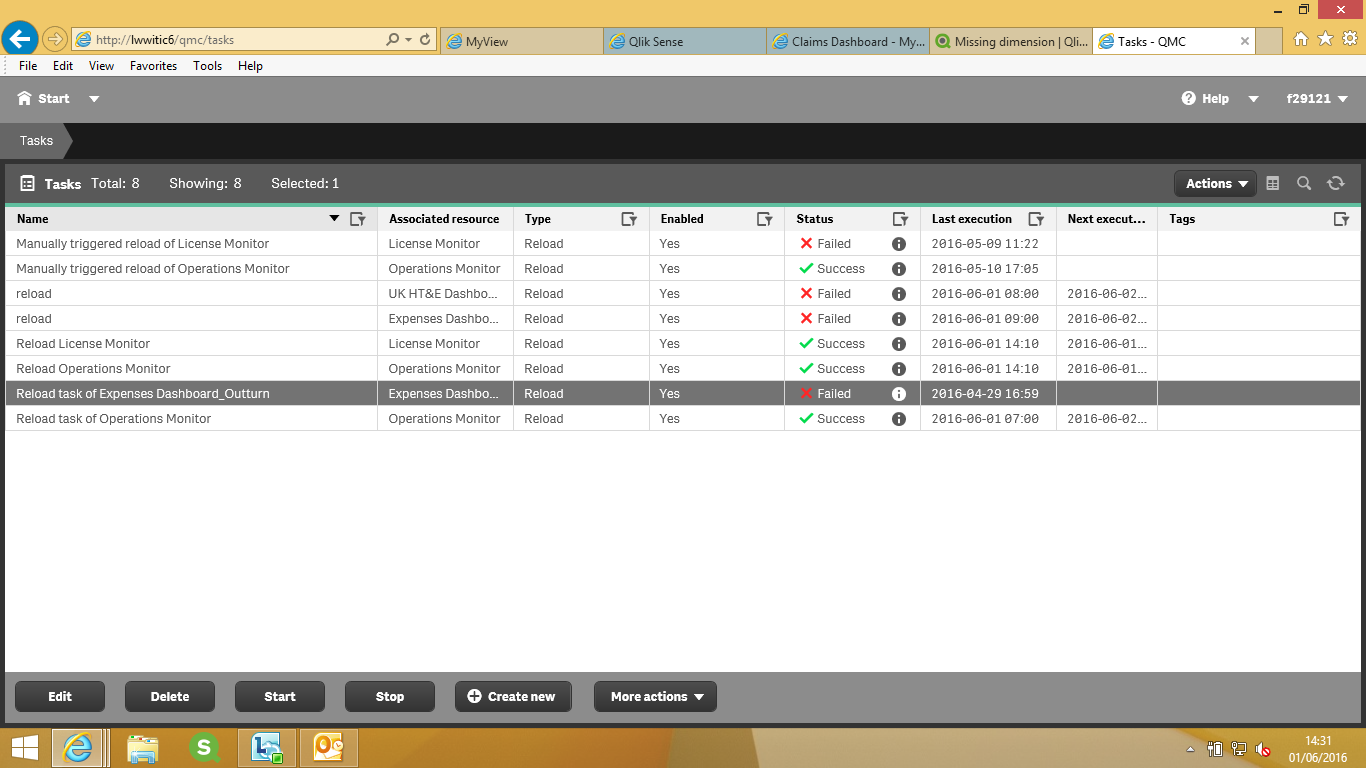Show status info for License Monitor manual reload
Image resolution: width=1366 pixels, height=768 pixels.
click(x=899, y=244)
